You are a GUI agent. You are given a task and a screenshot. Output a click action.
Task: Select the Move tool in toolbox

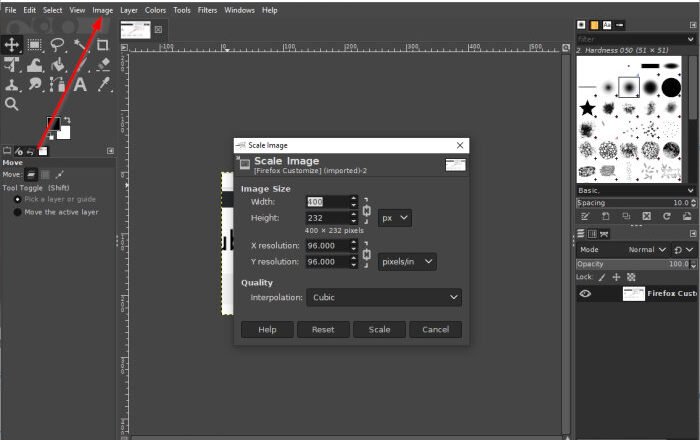point(12,45)
